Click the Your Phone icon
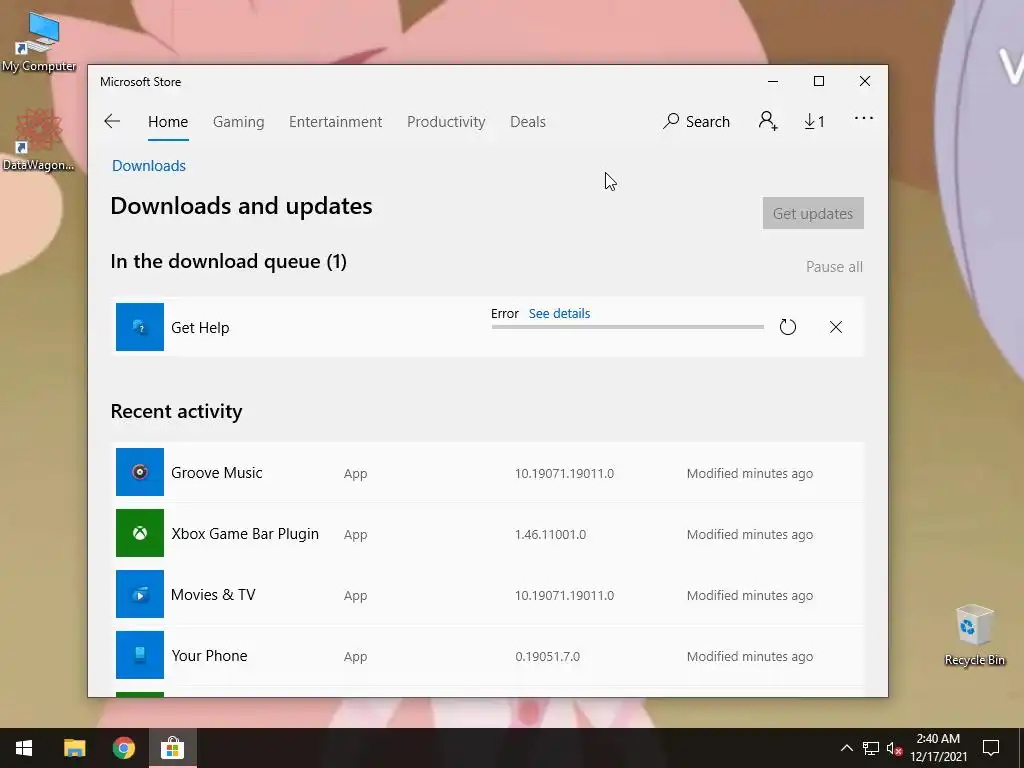The image size is (1024, 768). (x=140, y=655)
